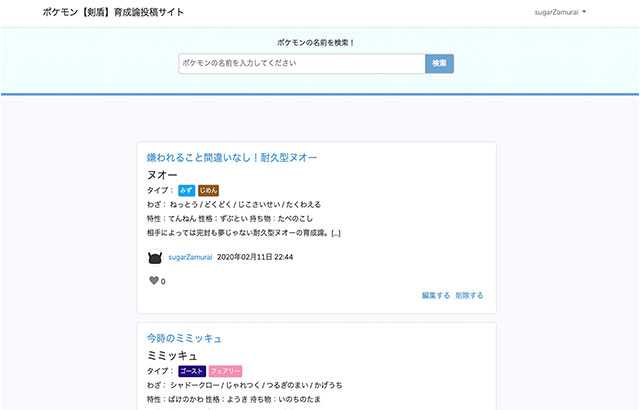Click the post date 2020年02月11日 22:44
Screen dimensions: 640x410
(x=255, y=257)
